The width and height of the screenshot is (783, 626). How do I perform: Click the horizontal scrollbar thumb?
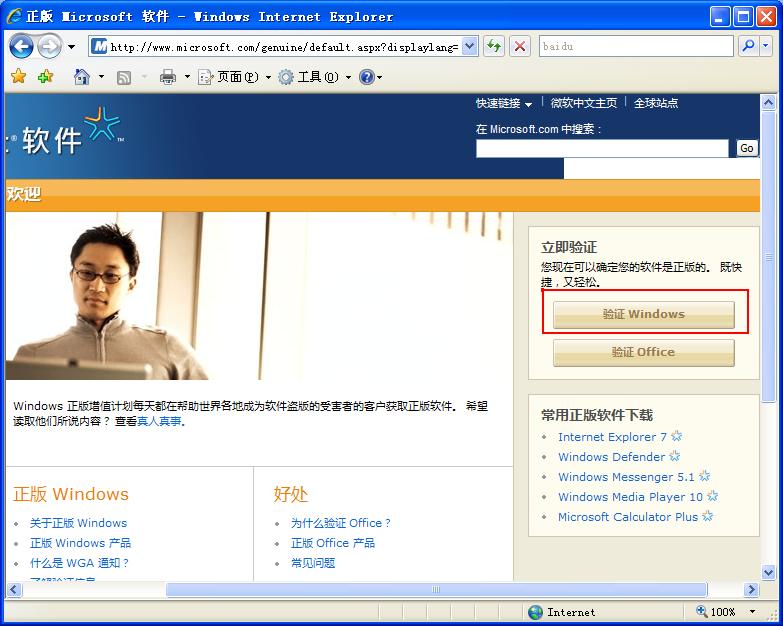436,590
